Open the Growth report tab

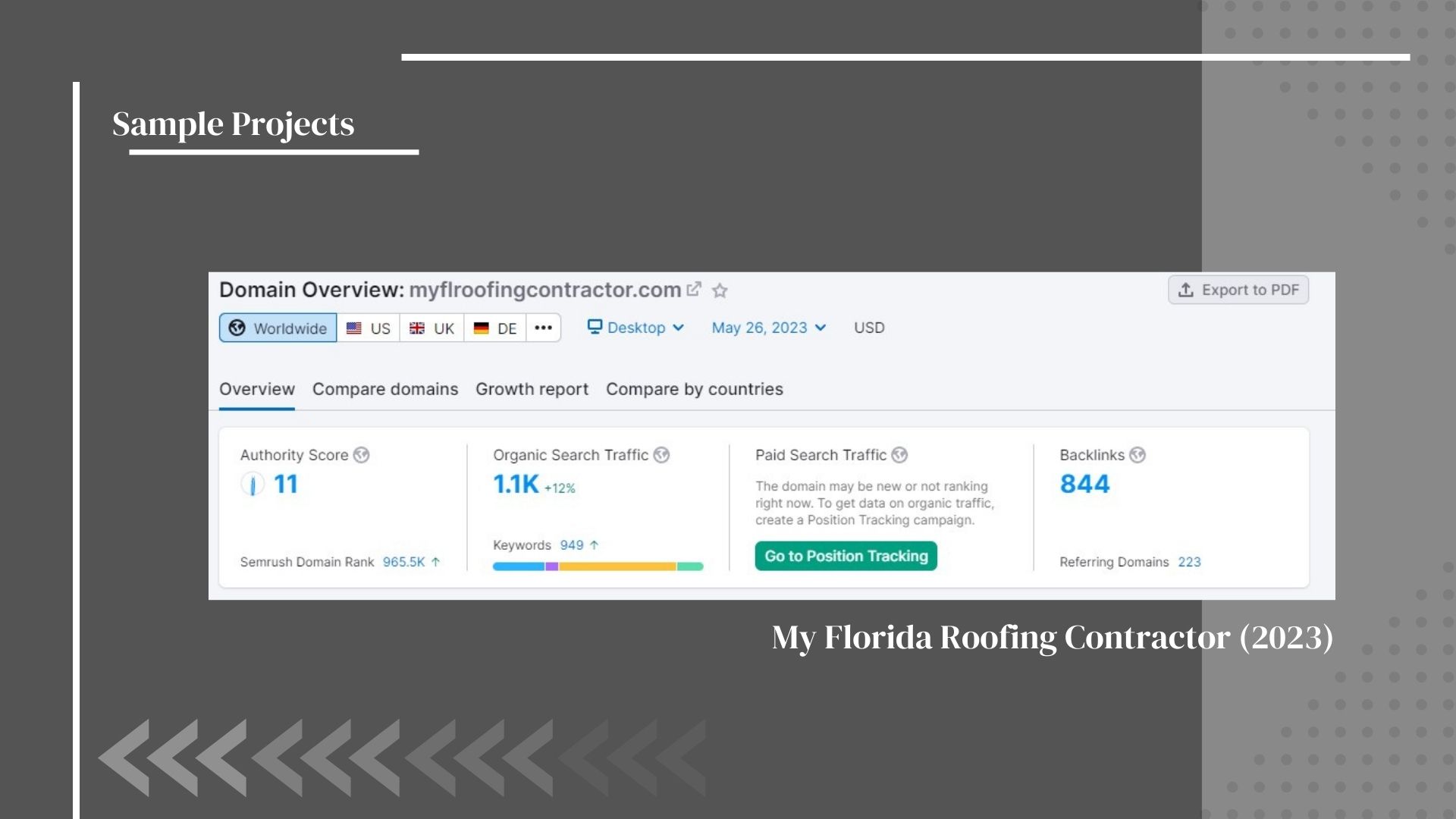click(x=532, y=389)
